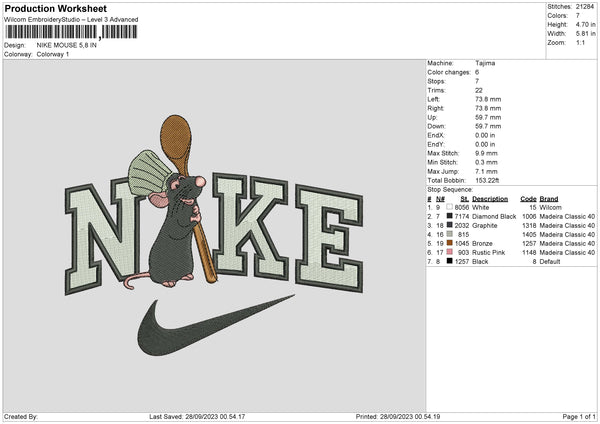Select the 'Diamond Black' description text

[x=494, y=217]
